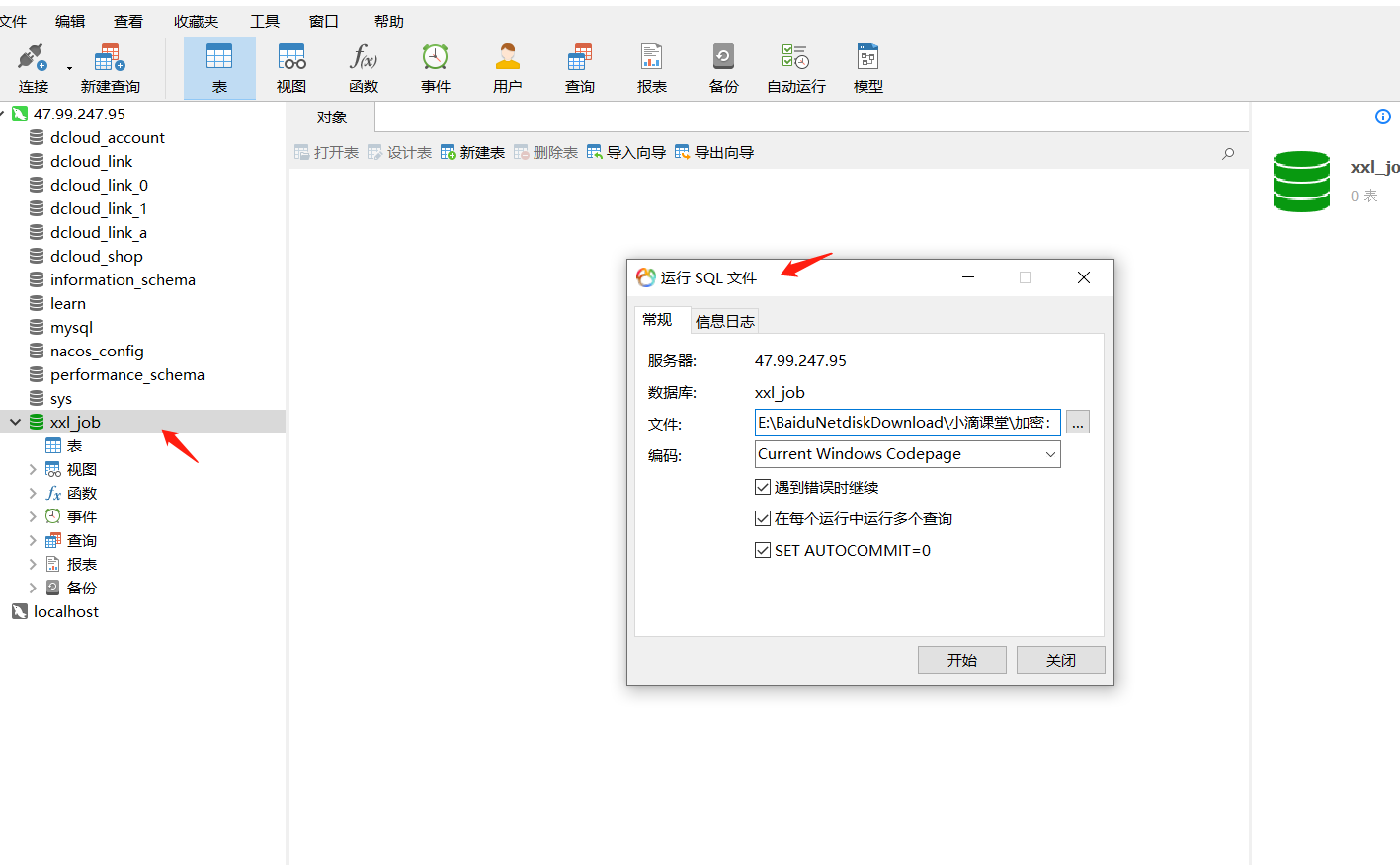Click Design Table in the object toolbar
1400x865 pixels.
pyautogui.click(x=399, y=152)
